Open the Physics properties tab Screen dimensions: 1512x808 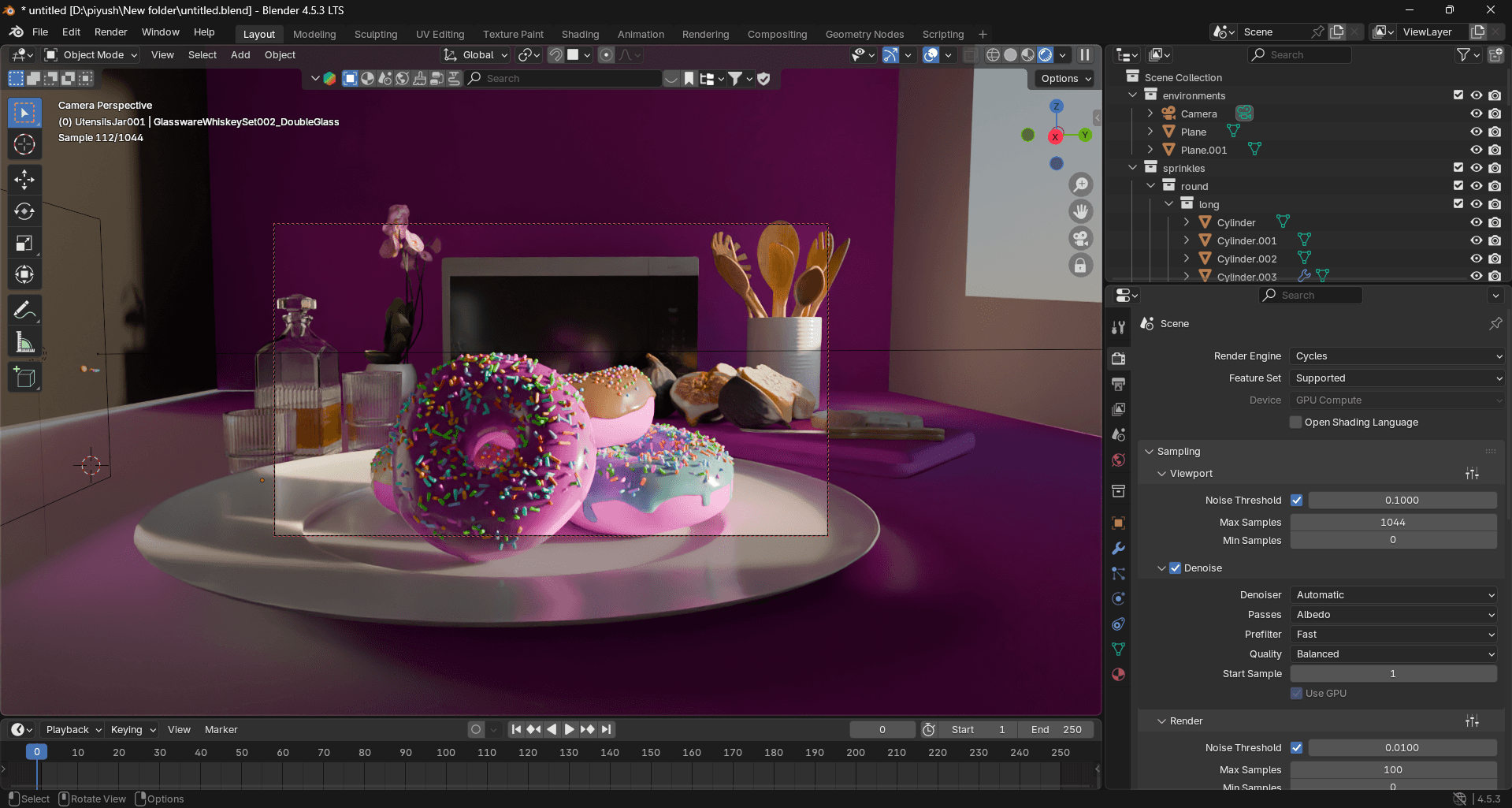pyautogui.click(x=1118, y=598)
